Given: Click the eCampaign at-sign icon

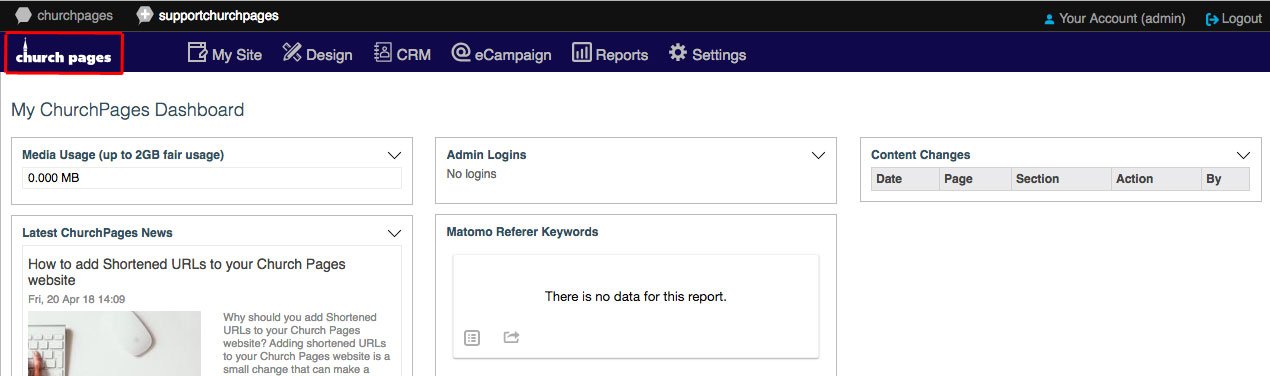Looking at the screenshot, I should [461, 53].
